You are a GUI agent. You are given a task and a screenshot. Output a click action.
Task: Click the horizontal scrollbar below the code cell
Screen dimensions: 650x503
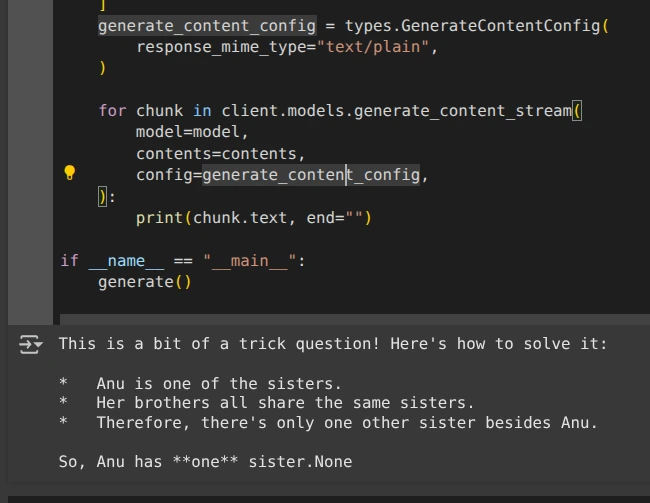350,320
